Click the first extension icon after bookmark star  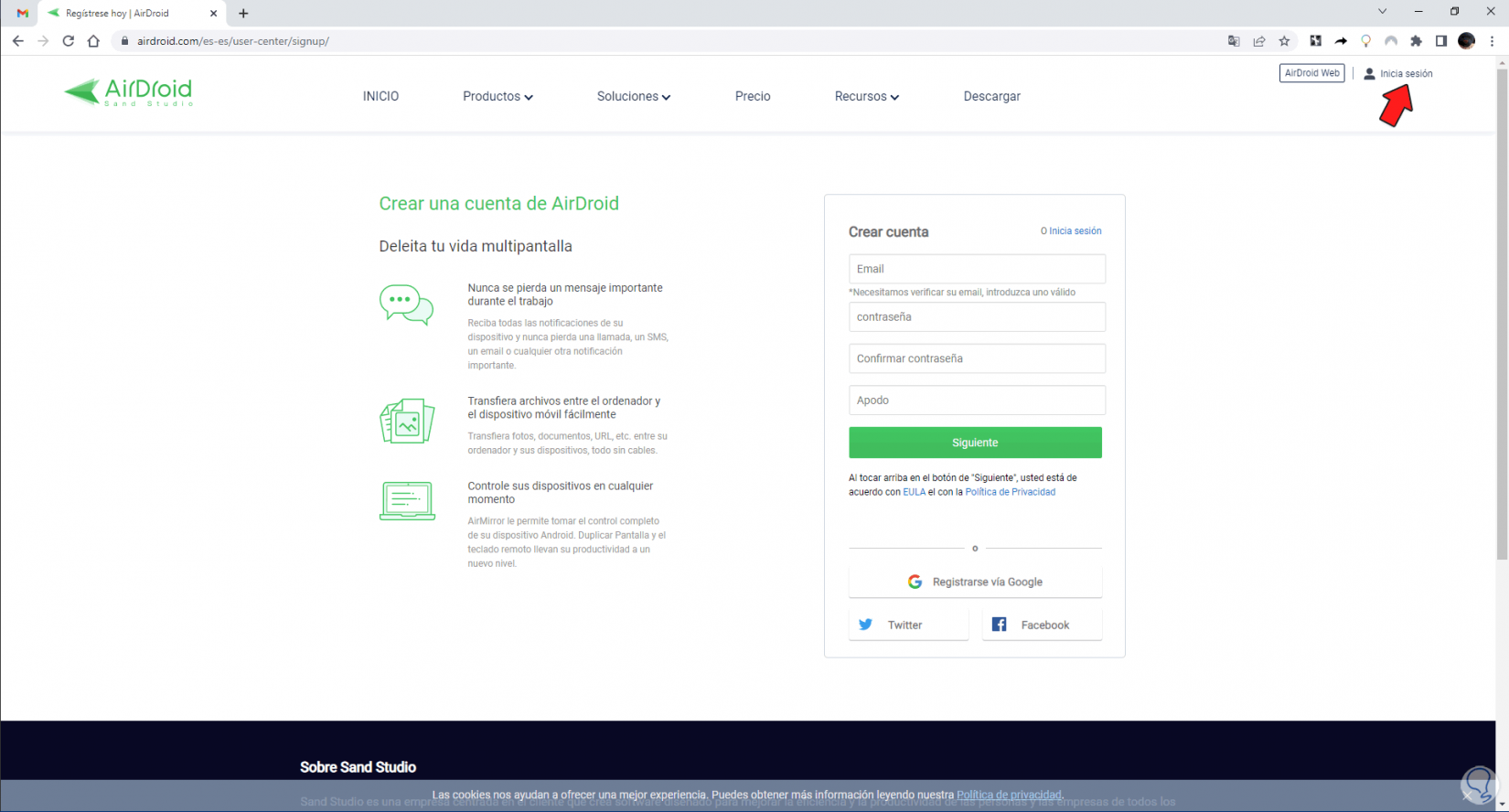[x=1315, y=41]
